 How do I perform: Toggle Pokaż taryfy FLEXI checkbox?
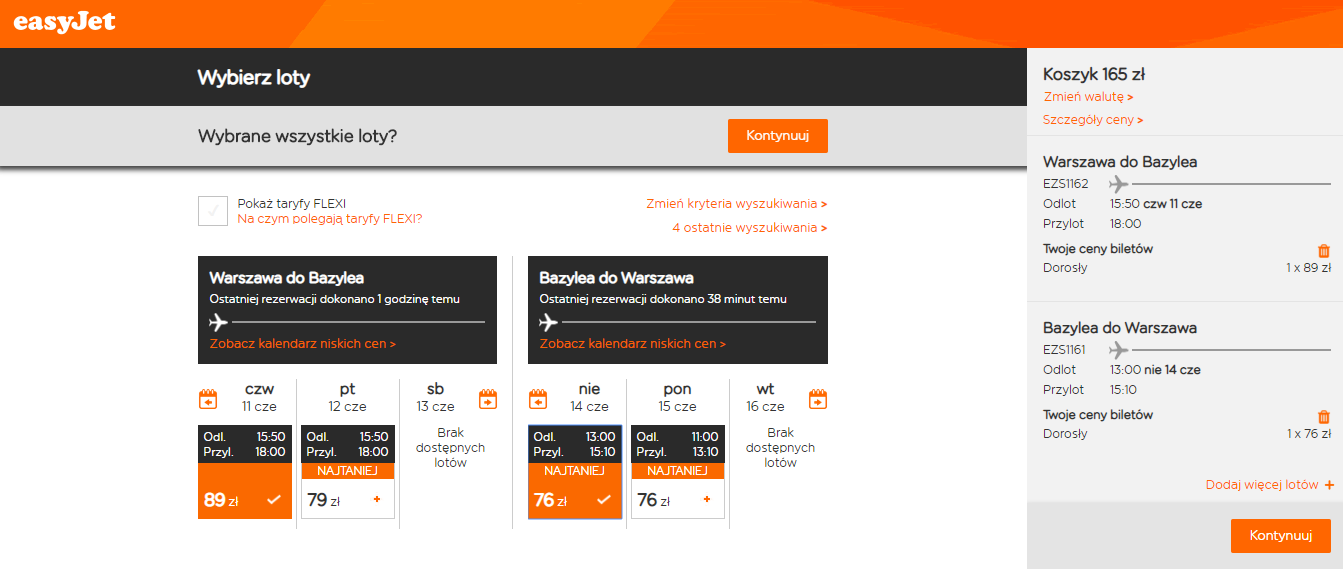213,211
